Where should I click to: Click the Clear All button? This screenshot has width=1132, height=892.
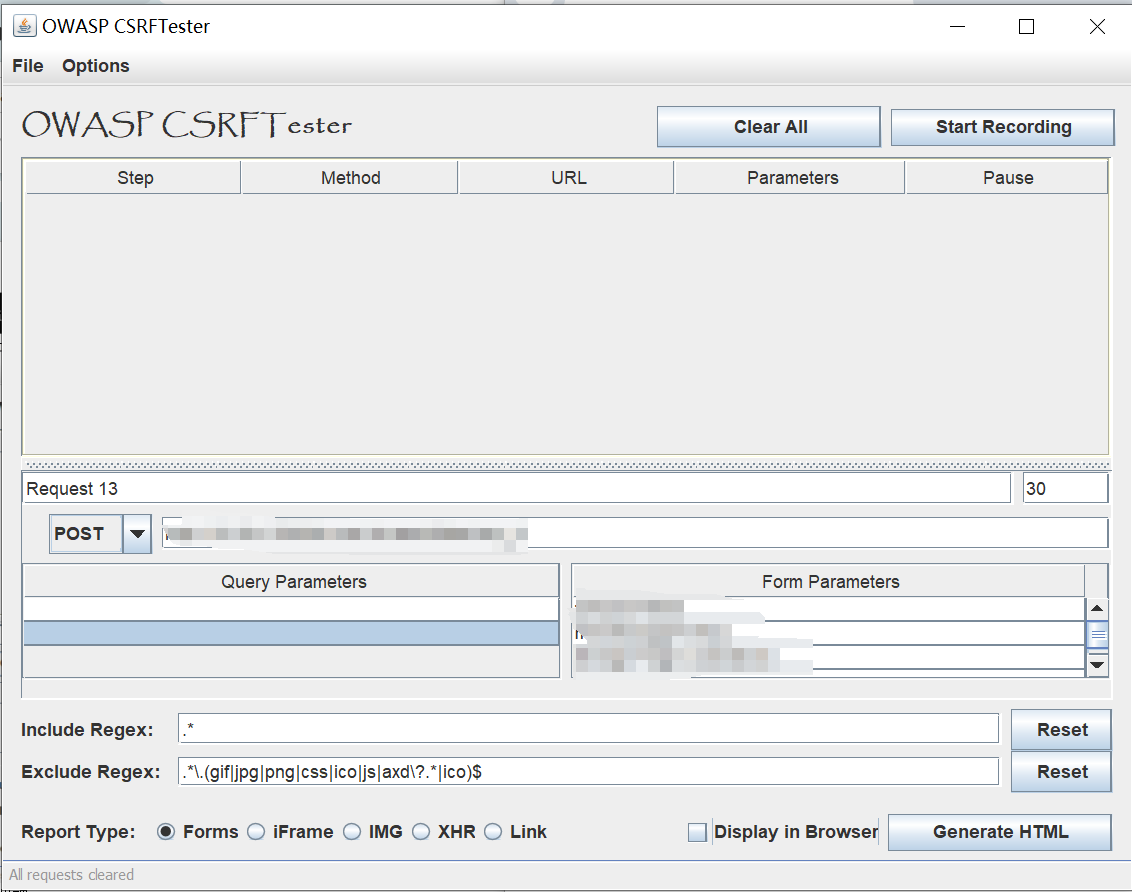click(x=769, y=127)
